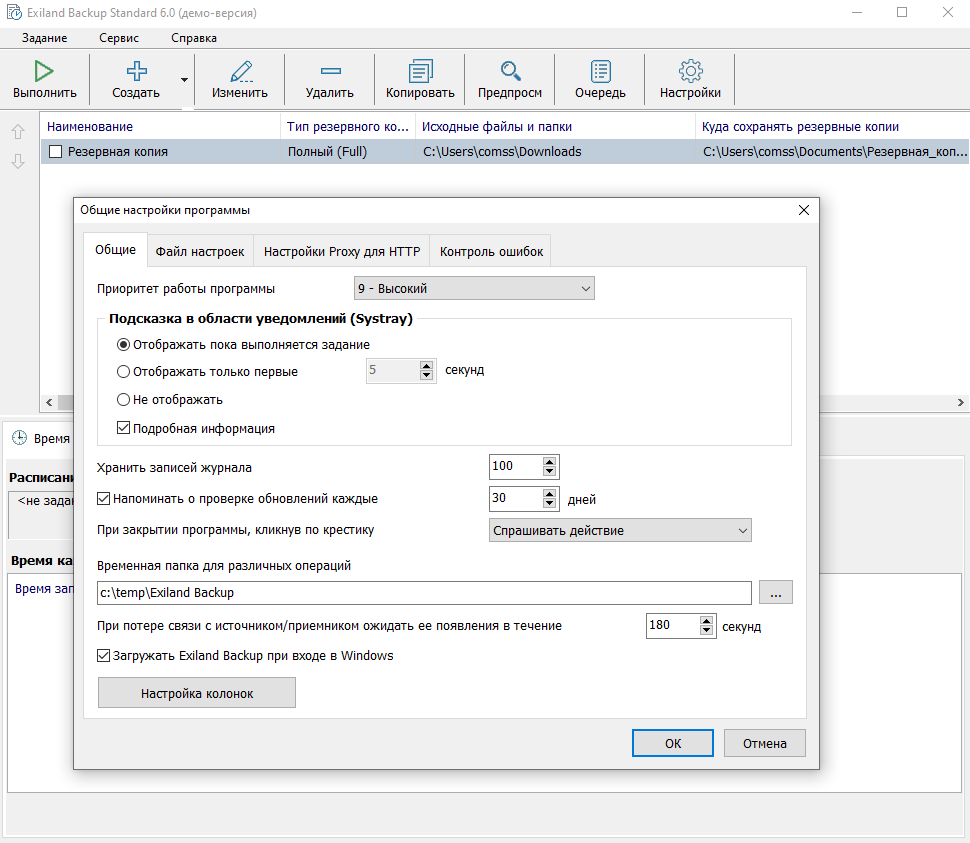Click the temporary folder path field

coord(424,593)
